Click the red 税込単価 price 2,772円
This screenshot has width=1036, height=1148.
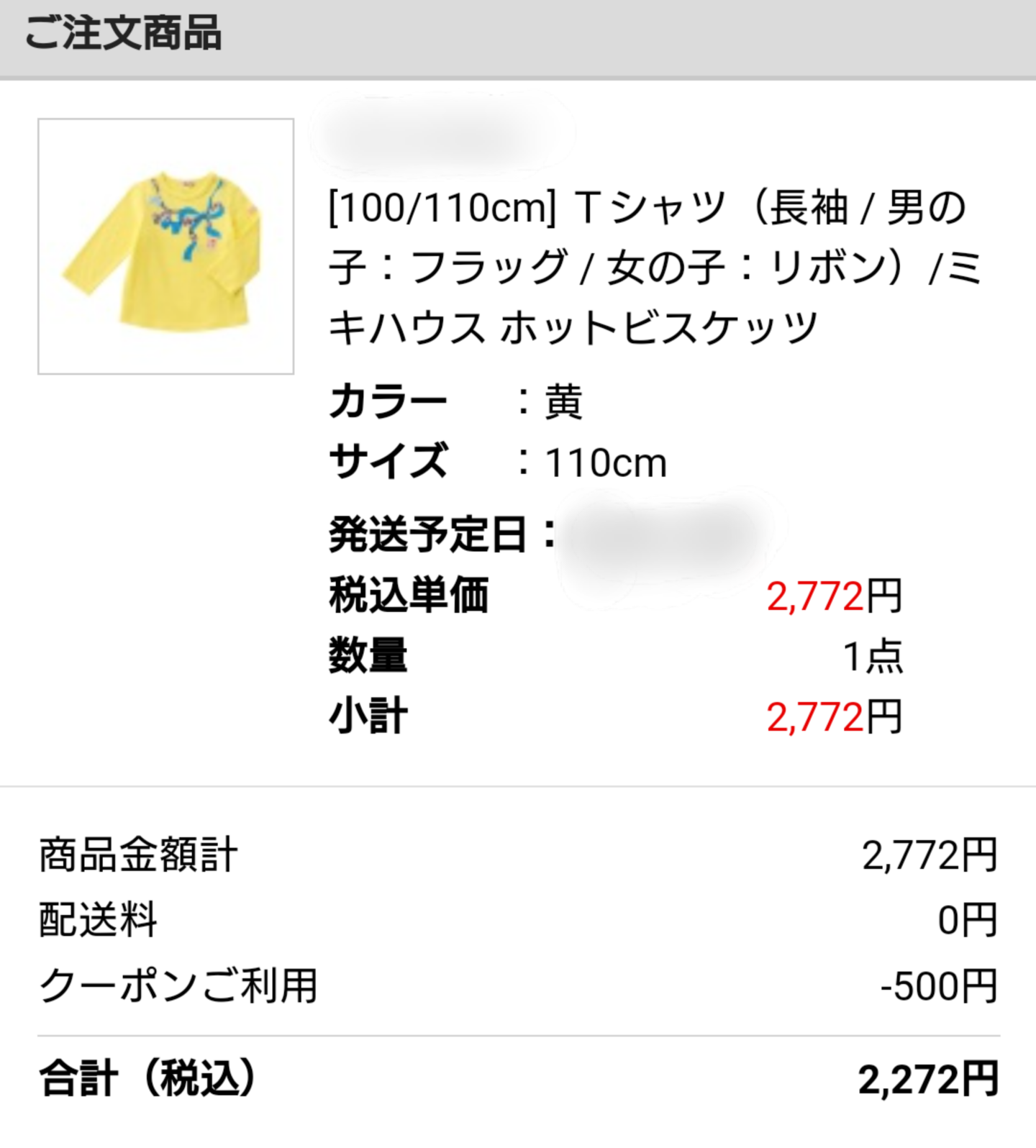click(833, 596)
